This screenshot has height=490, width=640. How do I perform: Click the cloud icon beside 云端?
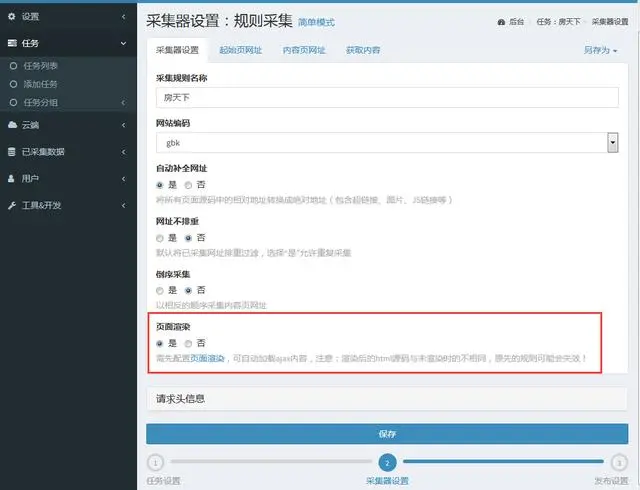pyautogui.click(x=12, y=125)
